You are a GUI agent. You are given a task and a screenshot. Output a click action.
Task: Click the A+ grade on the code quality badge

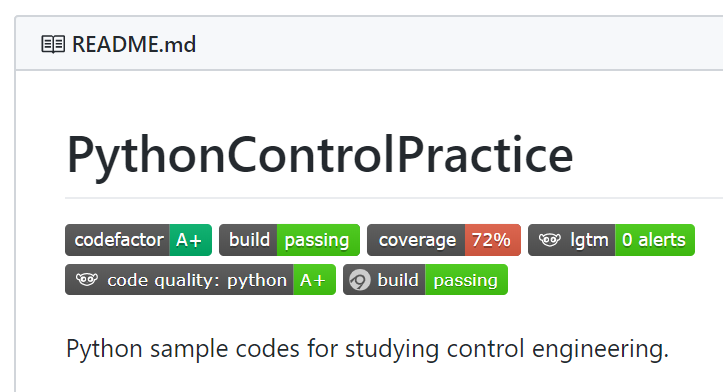click(314, 279)
